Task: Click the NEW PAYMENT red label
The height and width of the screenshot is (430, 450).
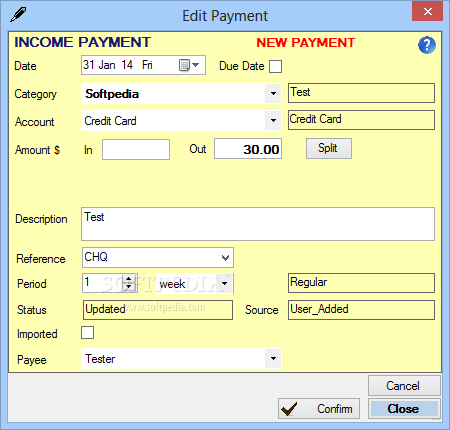Action: [x=306, y=43]
